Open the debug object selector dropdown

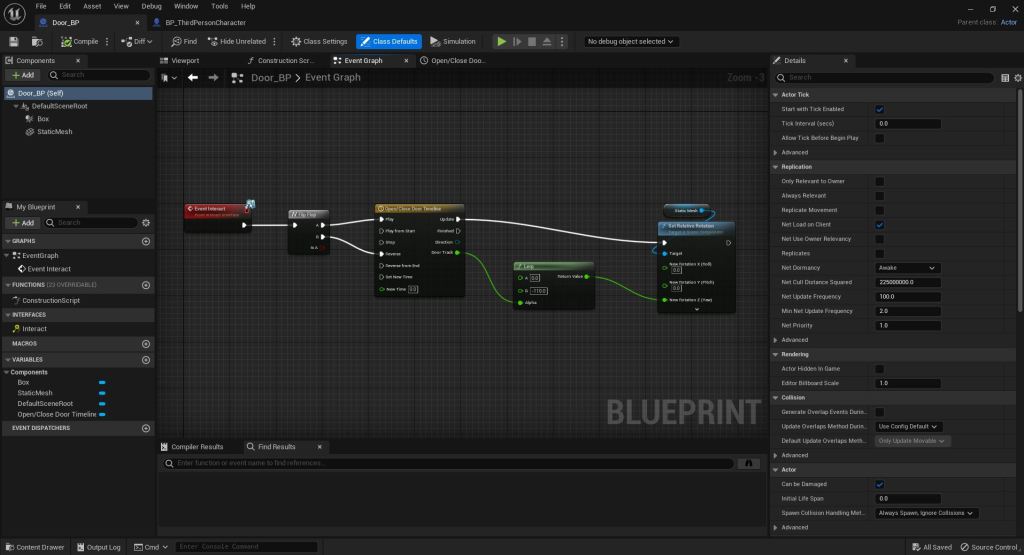(x=631, y=41)
